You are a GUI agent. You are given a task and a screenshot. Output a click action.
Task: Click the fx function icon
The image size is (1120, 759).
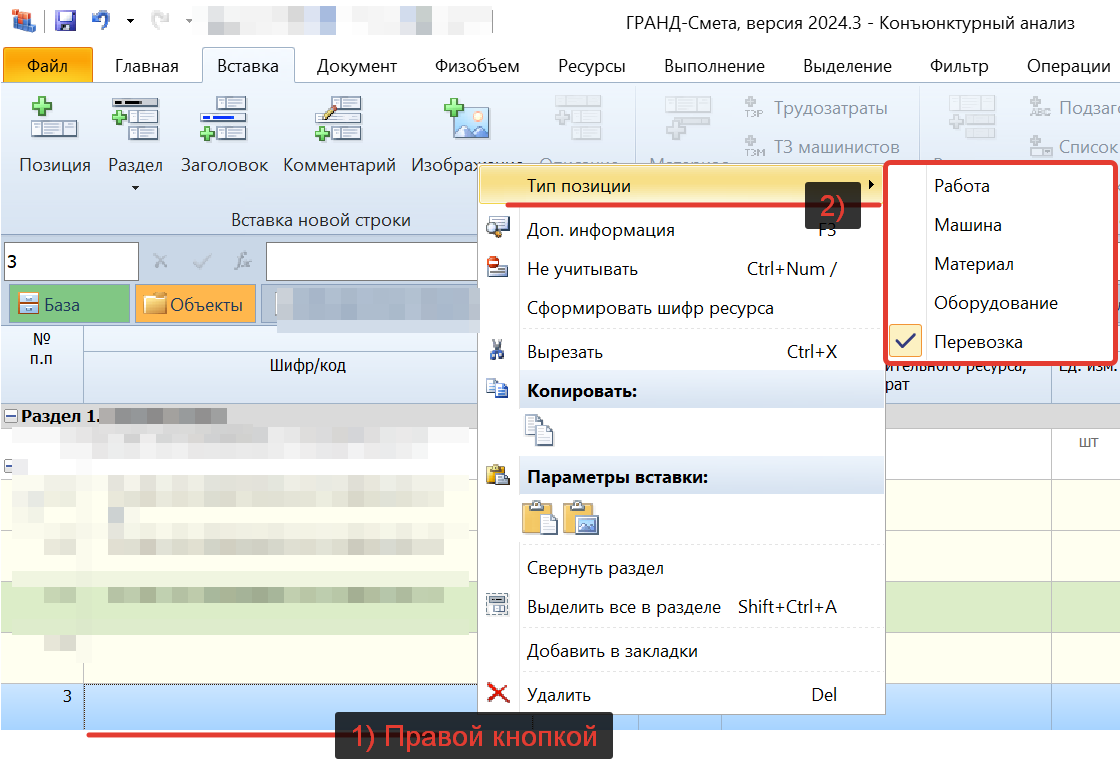(x=243, y=261)
